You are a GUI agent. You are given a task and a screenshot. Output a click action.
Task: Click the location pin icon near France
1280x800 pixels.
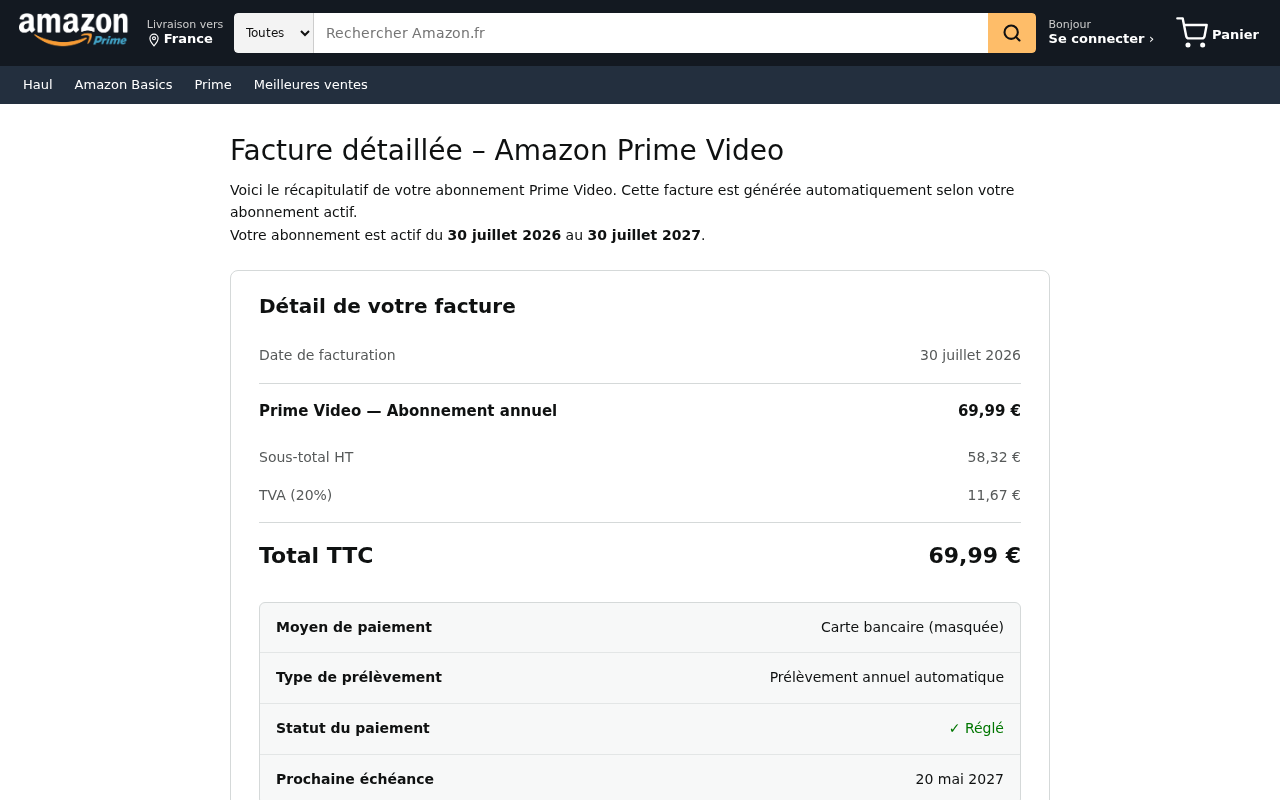click(154, 40)
